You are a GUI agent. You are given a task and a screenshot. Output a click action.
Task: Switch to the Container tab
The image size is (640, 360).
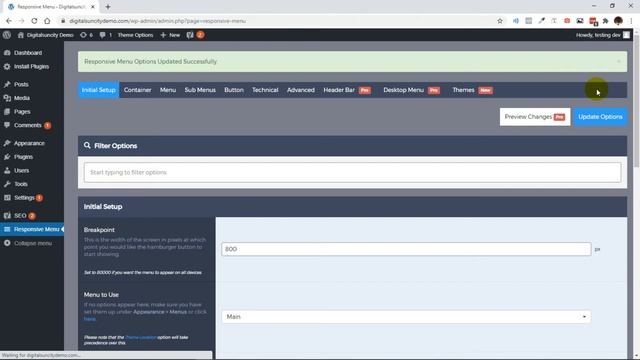(138, 90)
